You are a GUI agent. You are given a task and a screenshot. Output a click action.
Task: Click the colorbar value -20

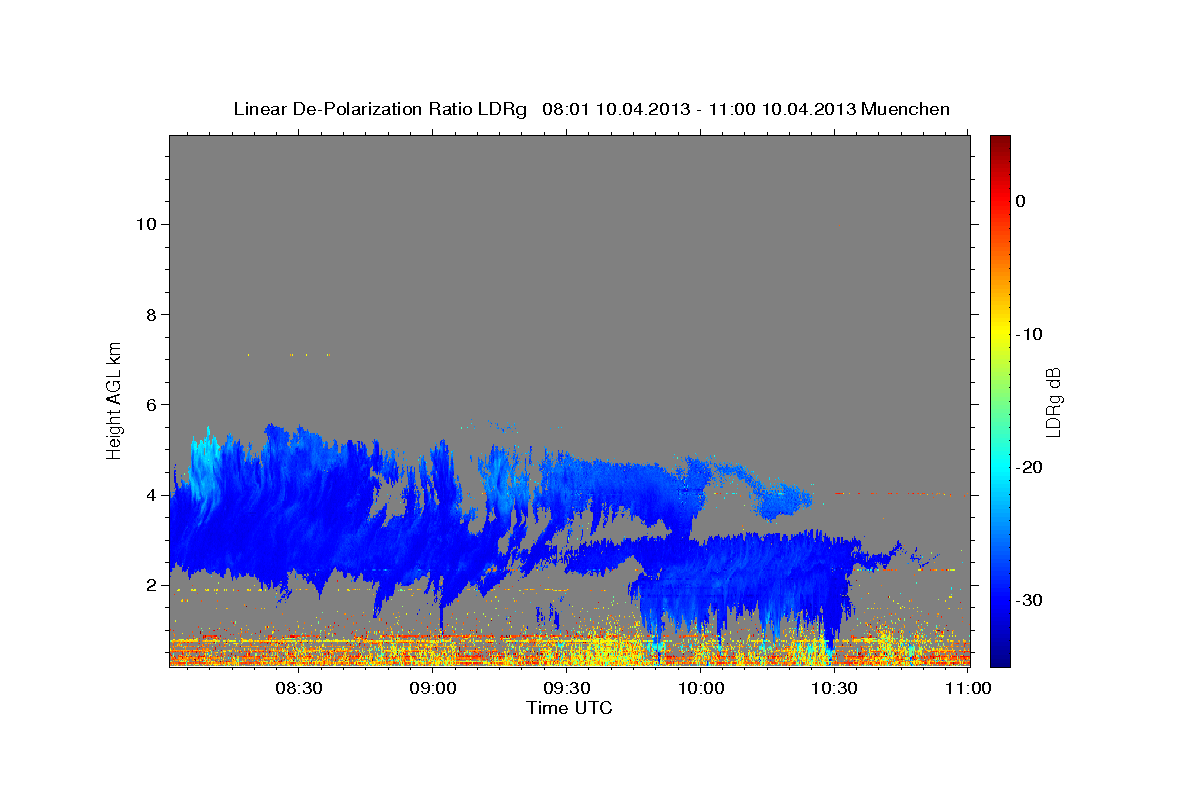pos(1029,467)
